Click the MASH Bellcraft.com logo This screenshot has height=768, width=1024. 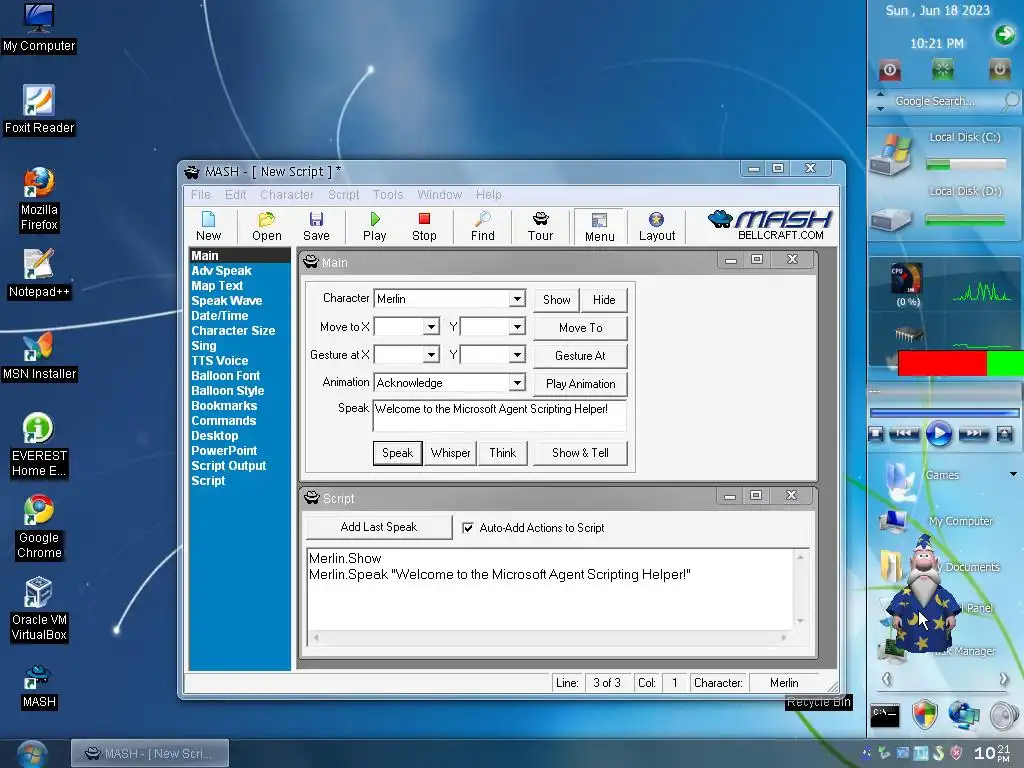pos(770,225)
